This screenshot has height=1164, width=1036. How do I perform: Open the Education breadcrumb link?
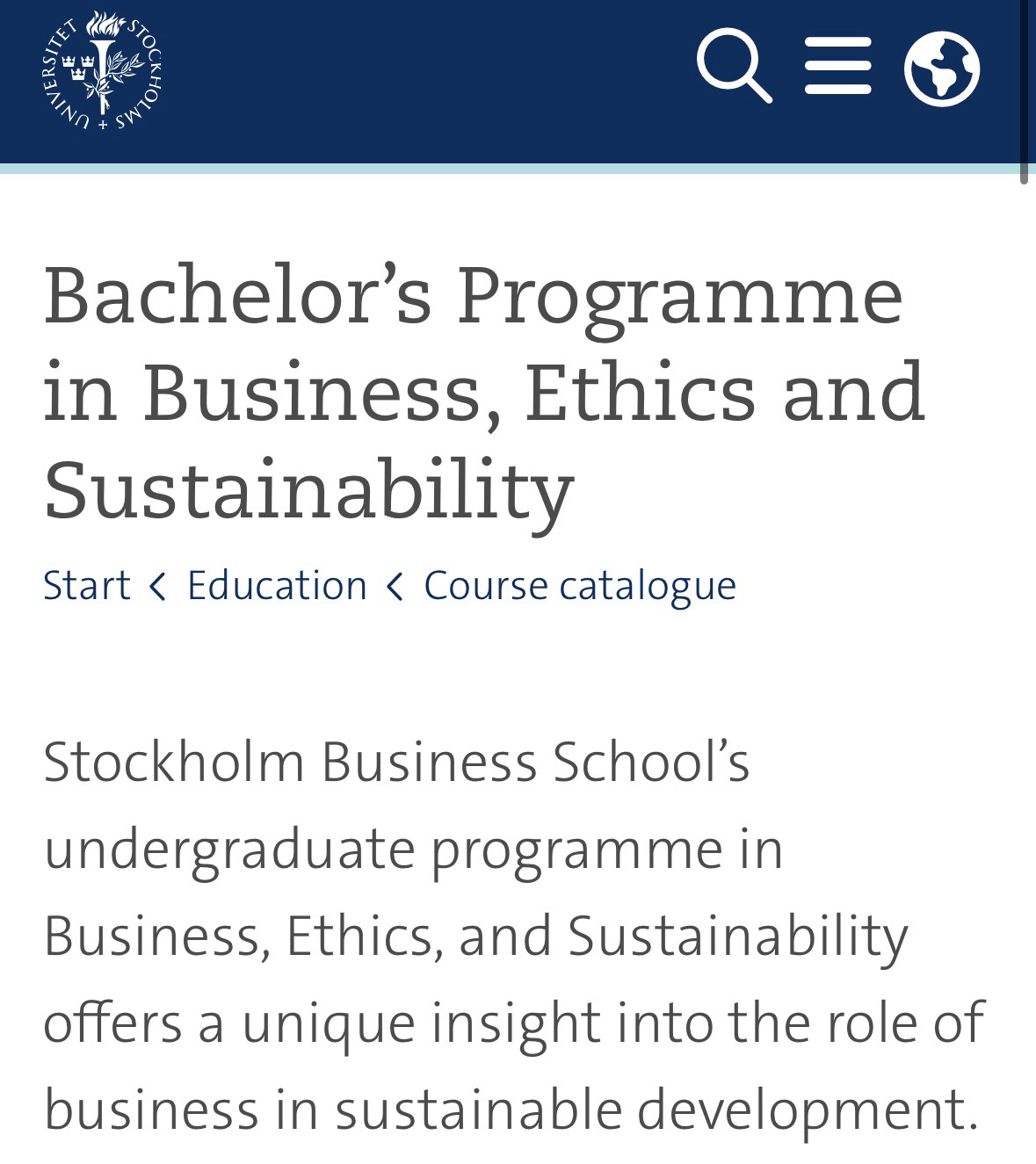point(277,586)
